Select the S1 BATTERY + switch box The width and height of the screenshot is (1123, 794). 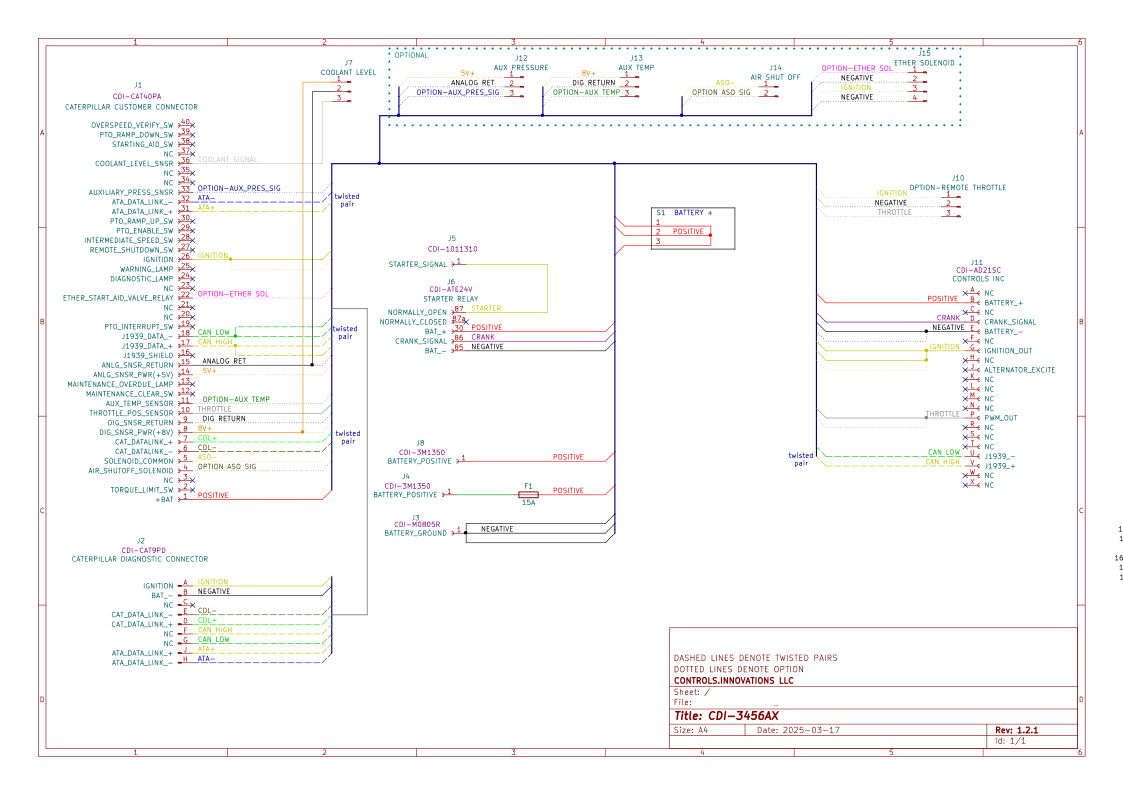click(692, 228)
